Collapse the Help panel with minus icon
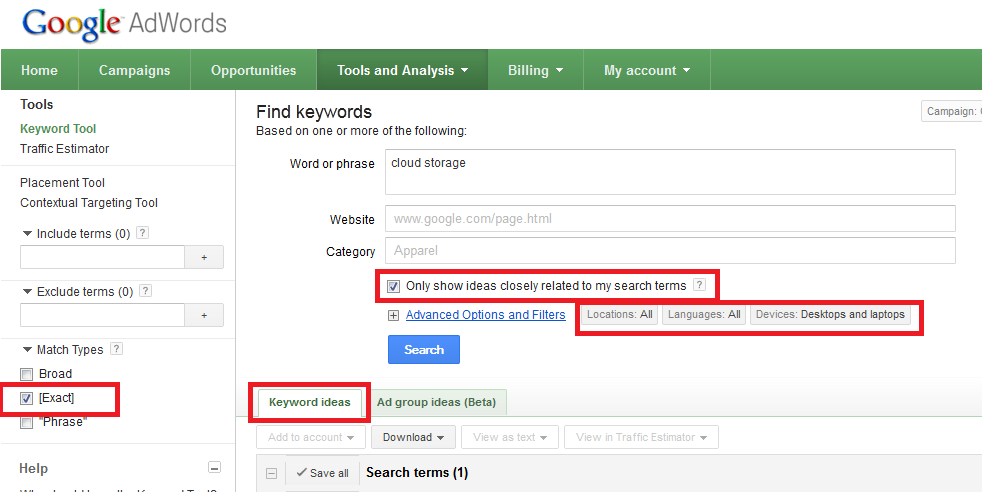This screenshot has width=982, height=492. [x=214, y=468]
